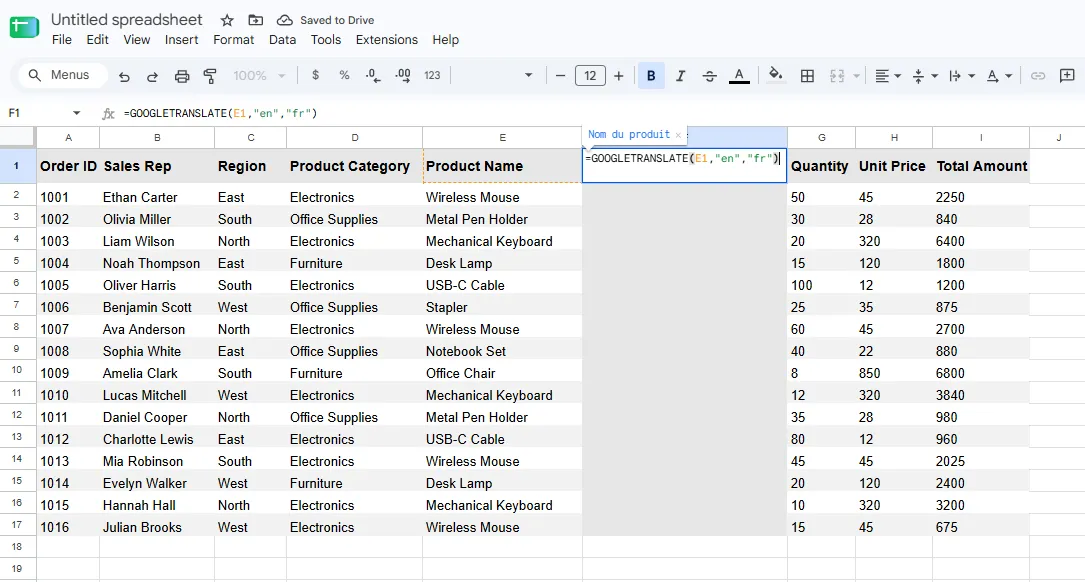This screenshot has width=1085, height=582.
Task: Open the Insert menu
Action: 181,40
